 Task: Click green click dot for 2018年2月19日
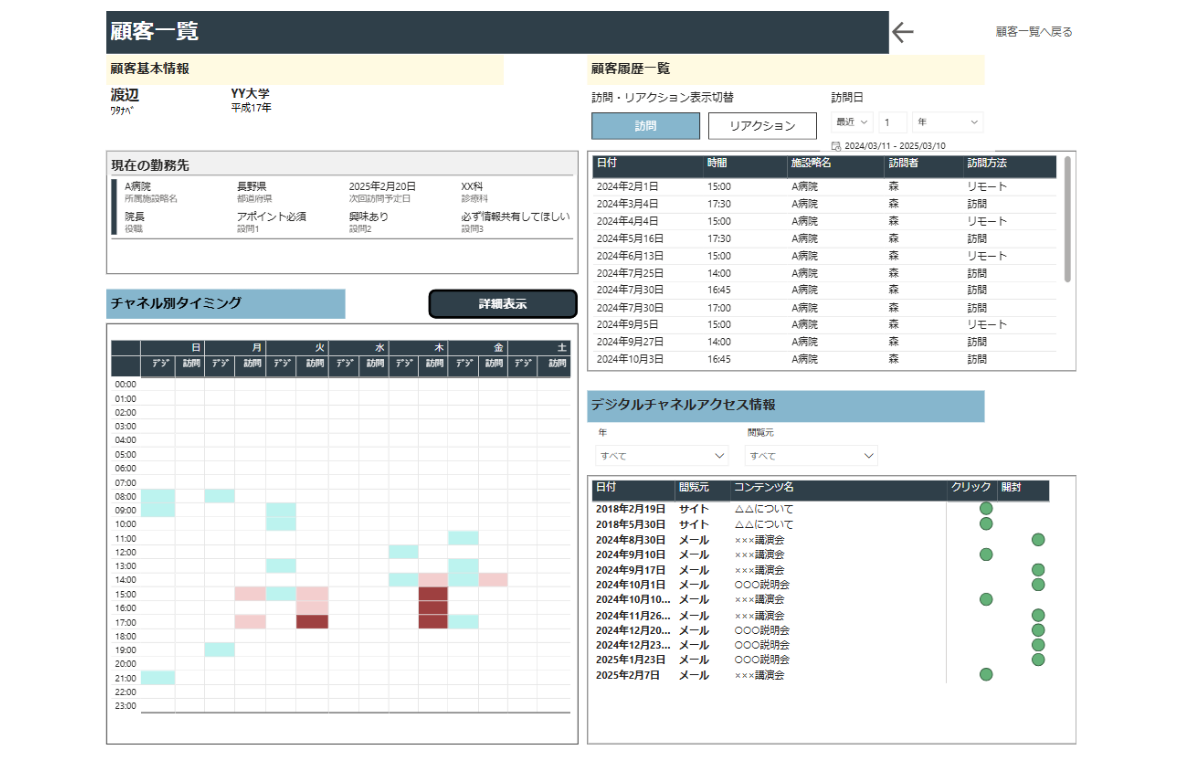click(986, 509)
